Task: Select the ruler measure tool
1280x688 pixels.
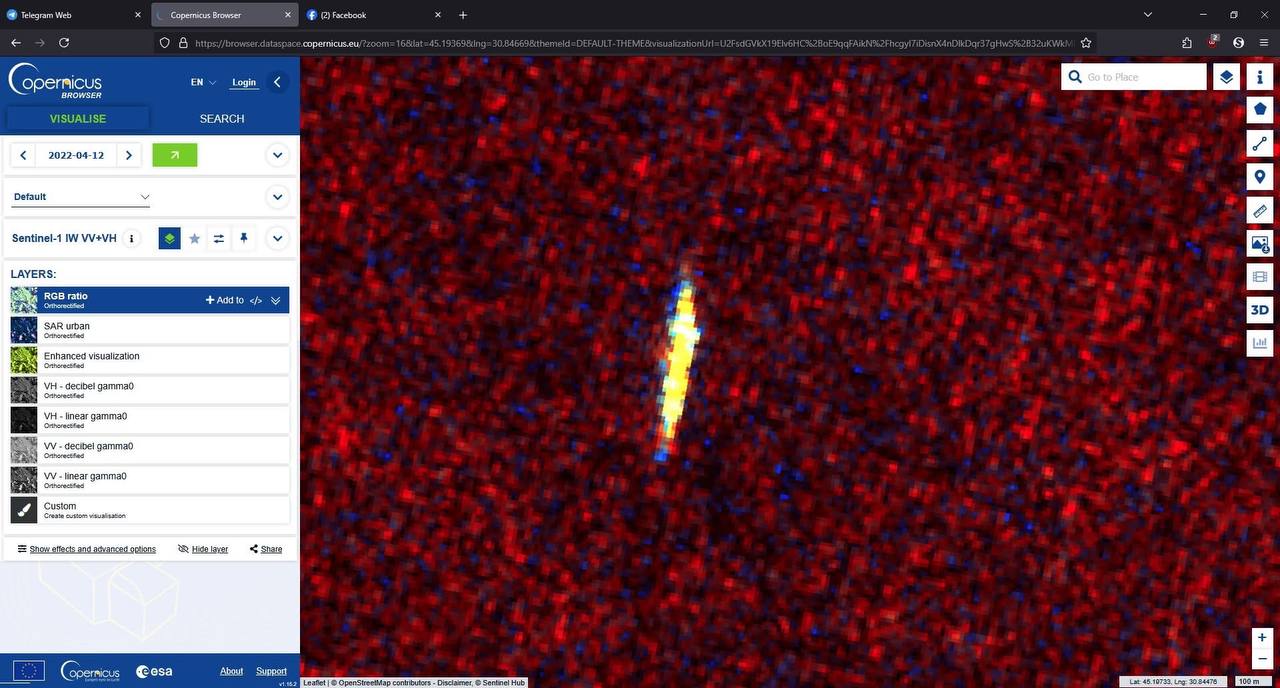Action: (1259, 211)
